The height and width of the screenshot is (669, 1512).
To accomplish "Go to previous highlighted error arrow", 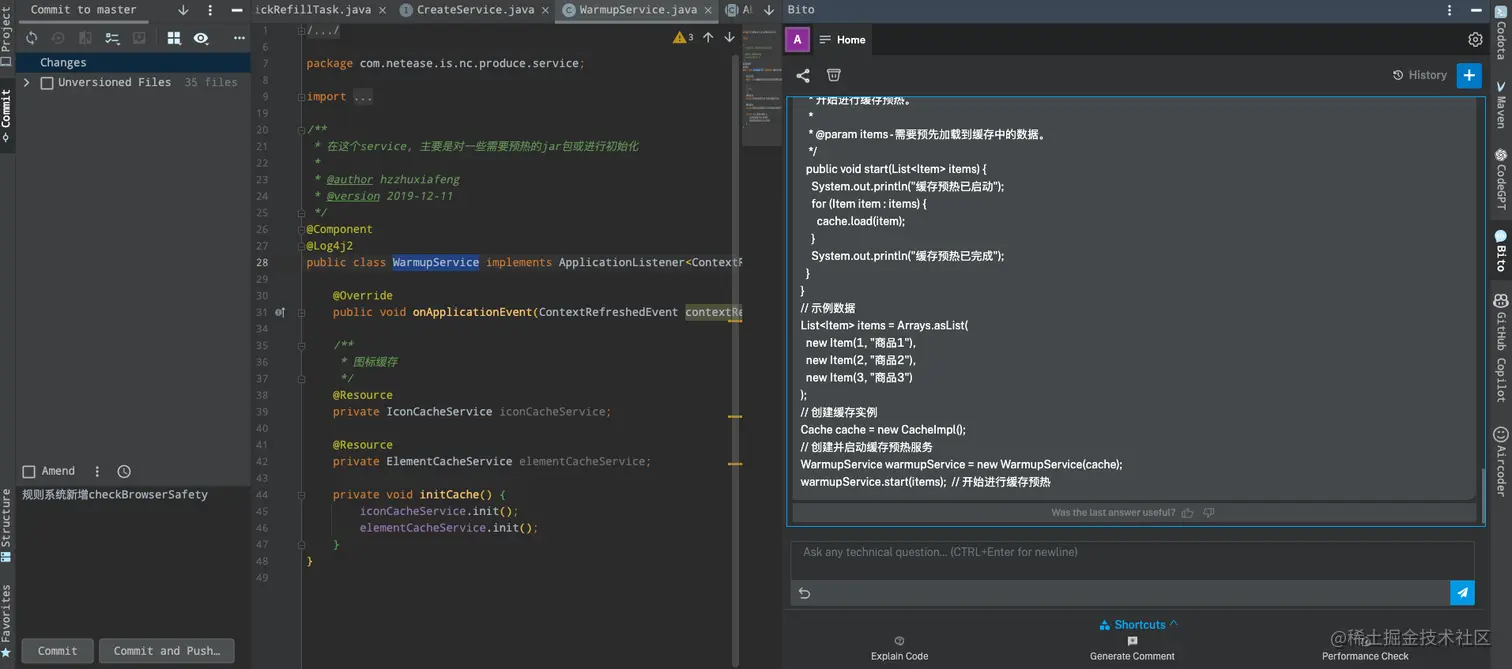I will 708,38.
